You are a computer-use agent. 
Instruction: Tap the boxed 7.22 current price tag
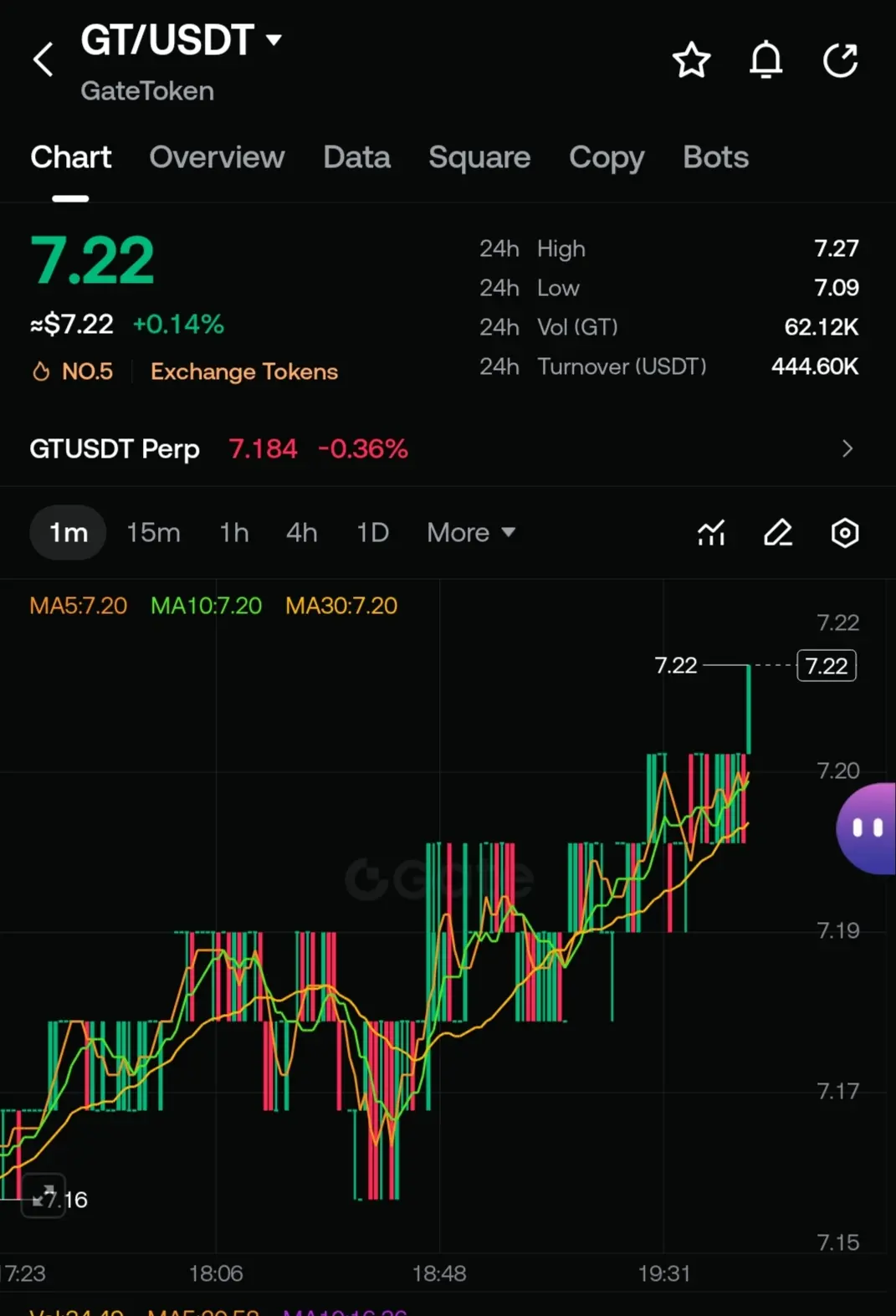pyautogui.click(x=827, y=666)
